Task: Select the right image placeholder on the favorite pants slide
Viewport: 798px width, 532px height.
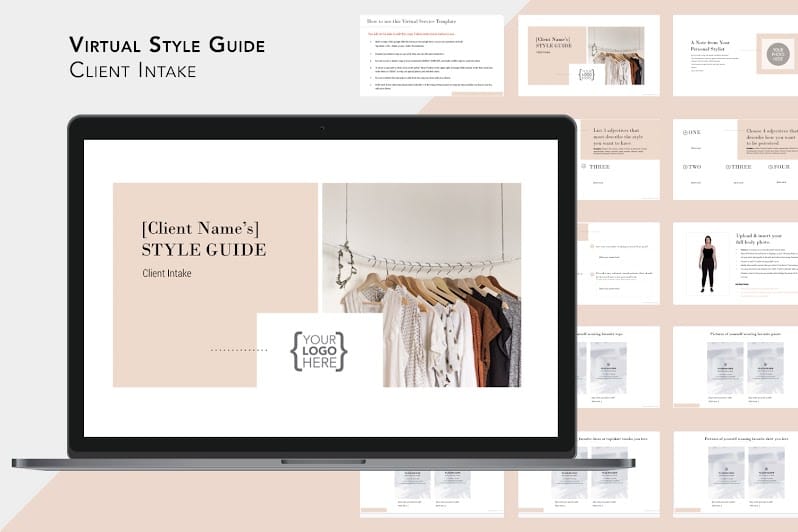Action: click(765, 368)
